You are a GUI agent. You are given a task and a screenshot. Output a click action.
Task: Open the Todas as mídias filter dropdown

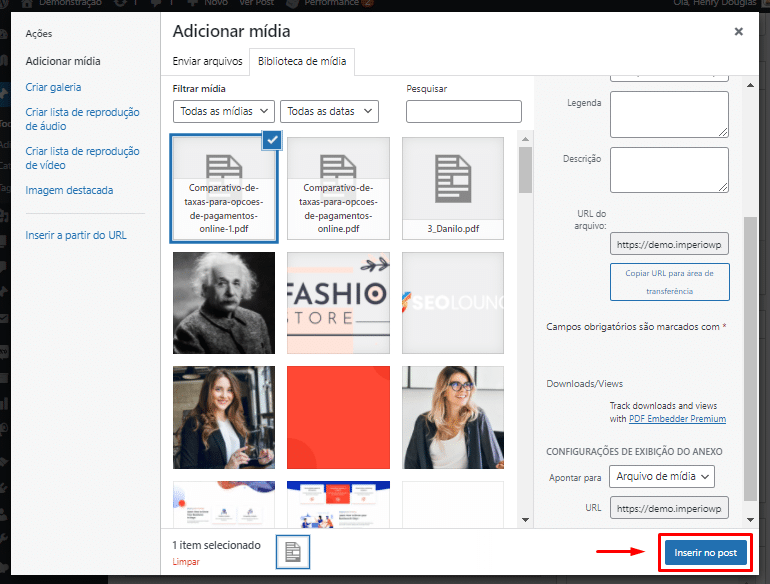pyautogui.click(x=224, y=111)
